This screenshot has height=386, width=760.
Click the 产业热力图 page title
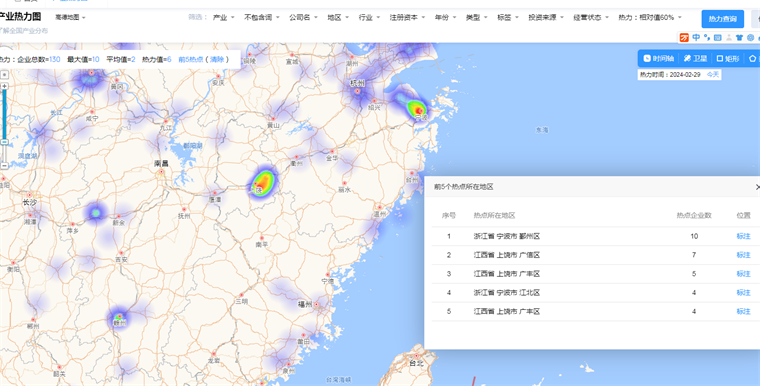[x=20, y=16]
